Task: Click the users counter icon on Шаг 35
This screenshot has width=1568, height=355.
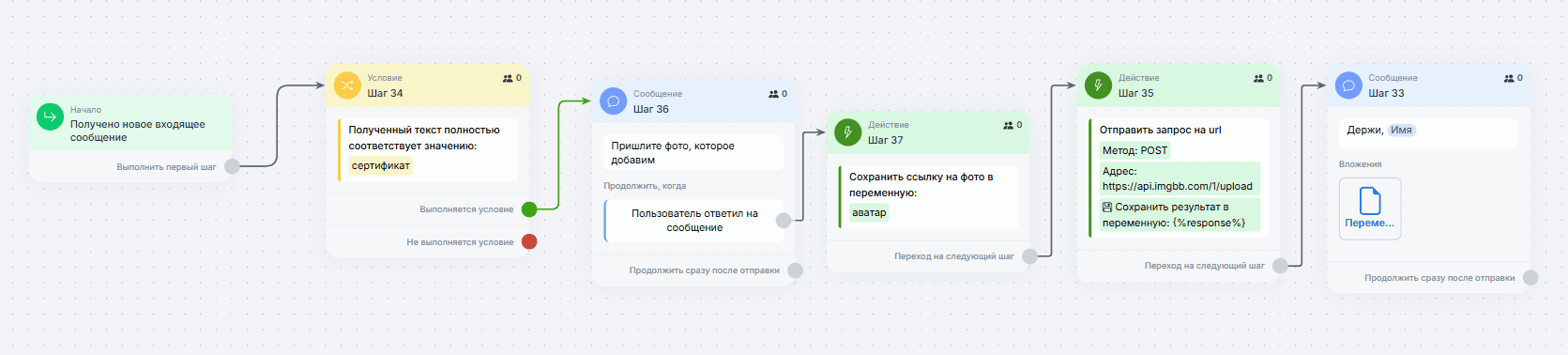Action: [x=1258, y=78]
